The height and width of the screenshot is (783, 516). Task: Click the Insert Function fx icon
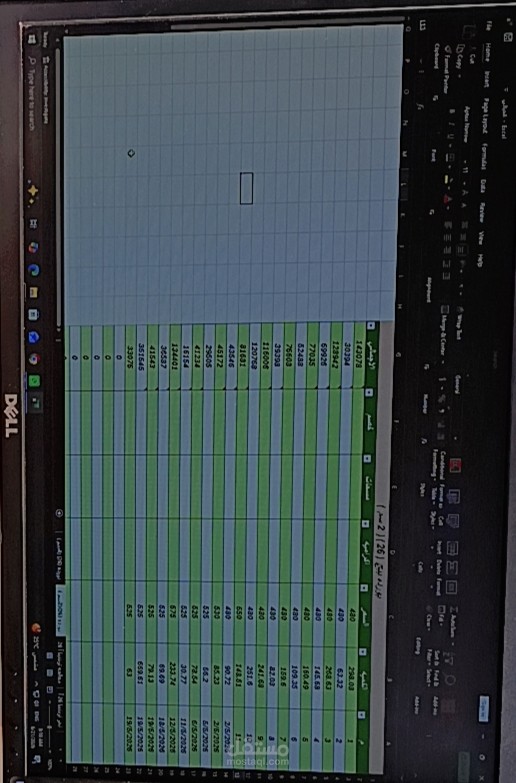[x=419, y=106]
